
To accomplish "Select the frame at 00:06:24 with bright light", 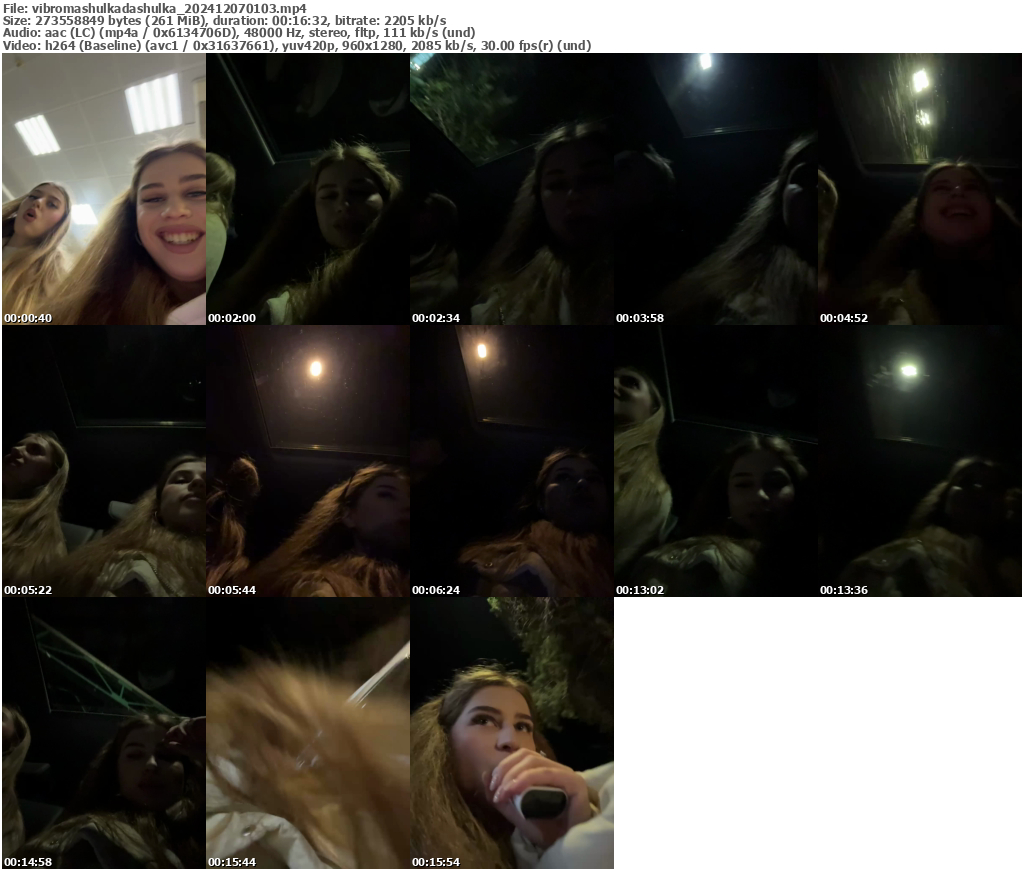I will point(512,462).
